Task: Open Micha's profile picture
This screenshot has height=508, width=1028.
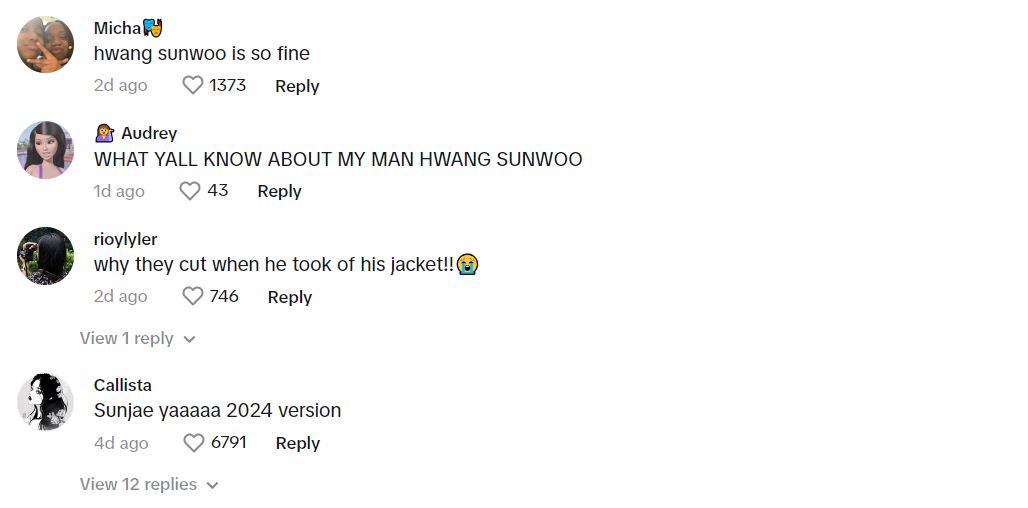Action: [x=45, y=45]
